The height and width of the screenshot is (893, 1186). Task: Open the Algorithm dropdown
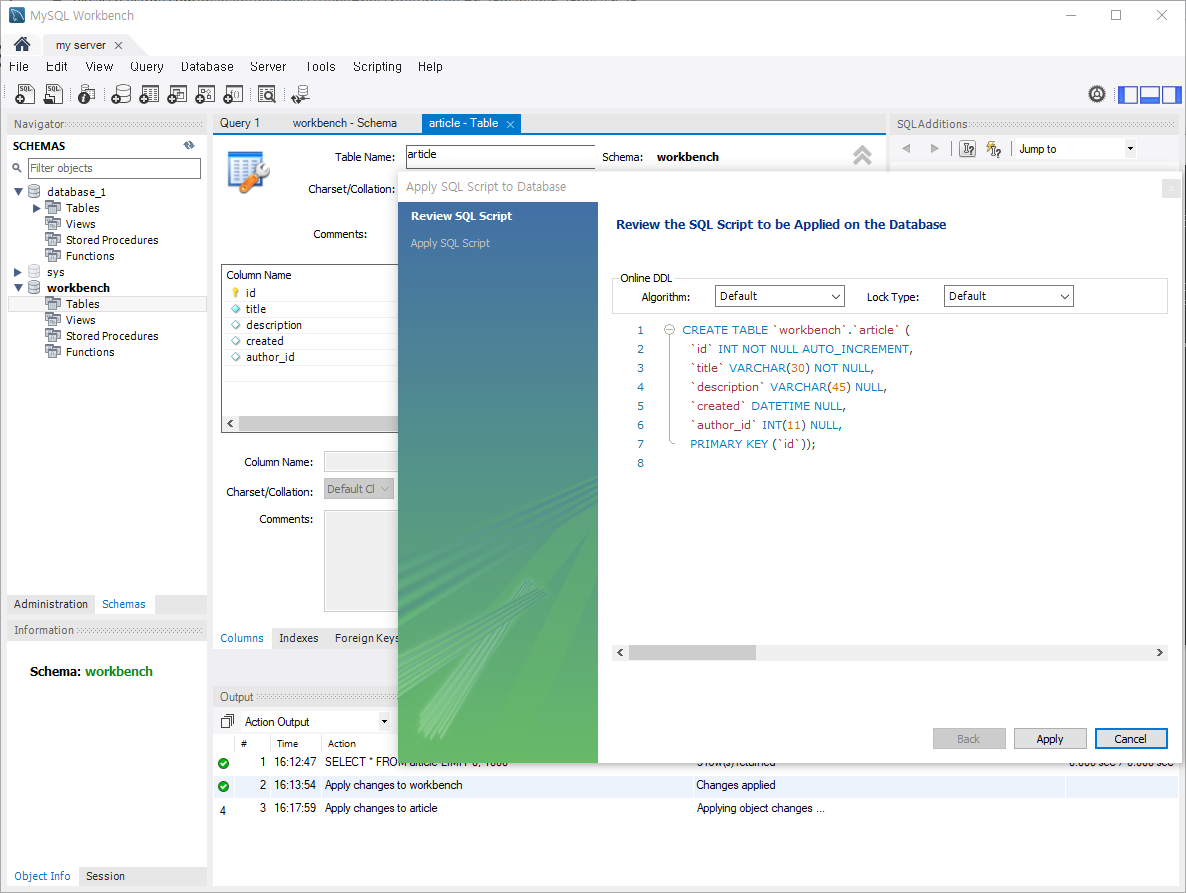(x=780, y=296)
